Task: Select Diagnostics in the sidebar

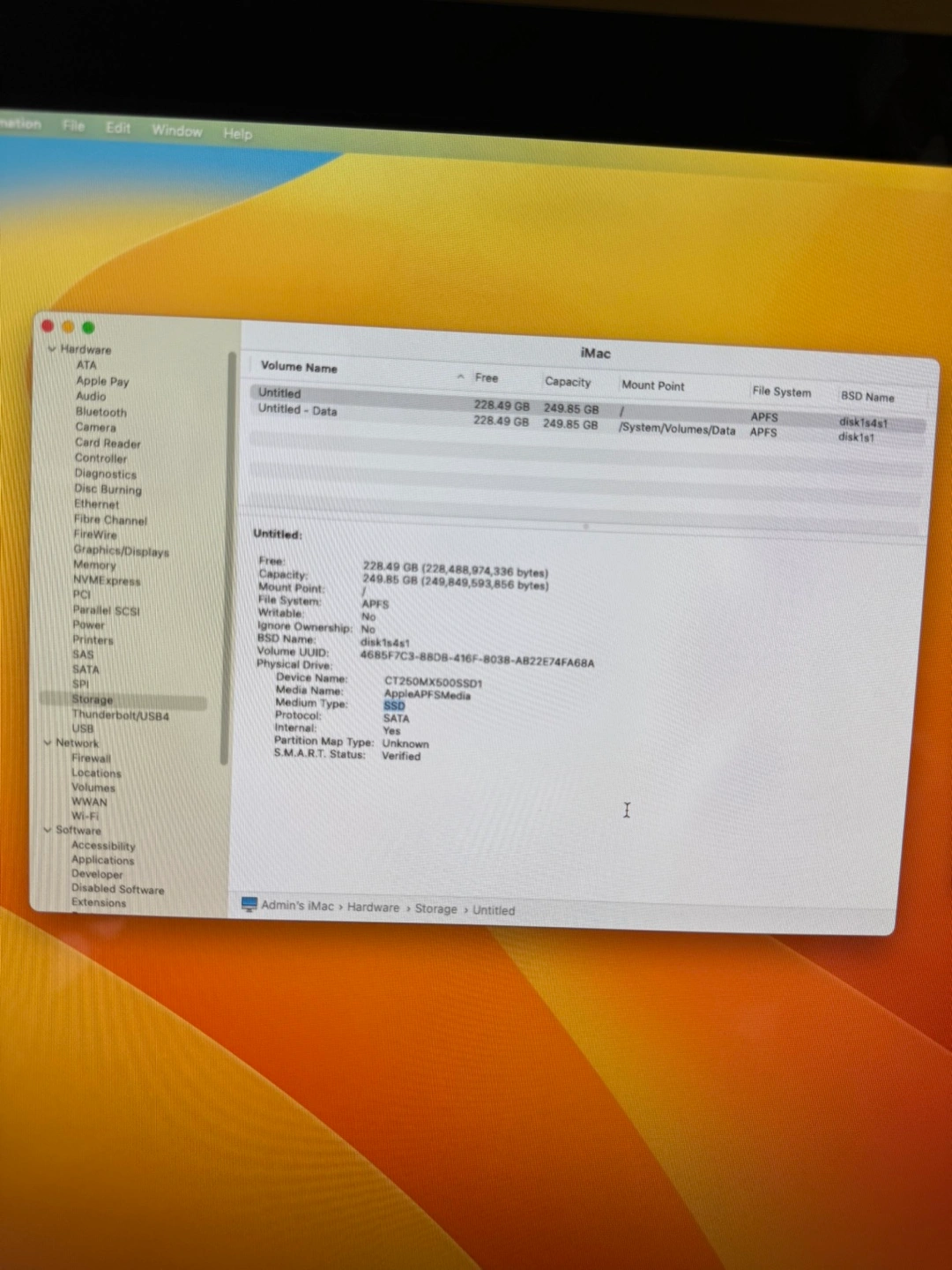Action: pyautogui.click(x=105, y=474)
